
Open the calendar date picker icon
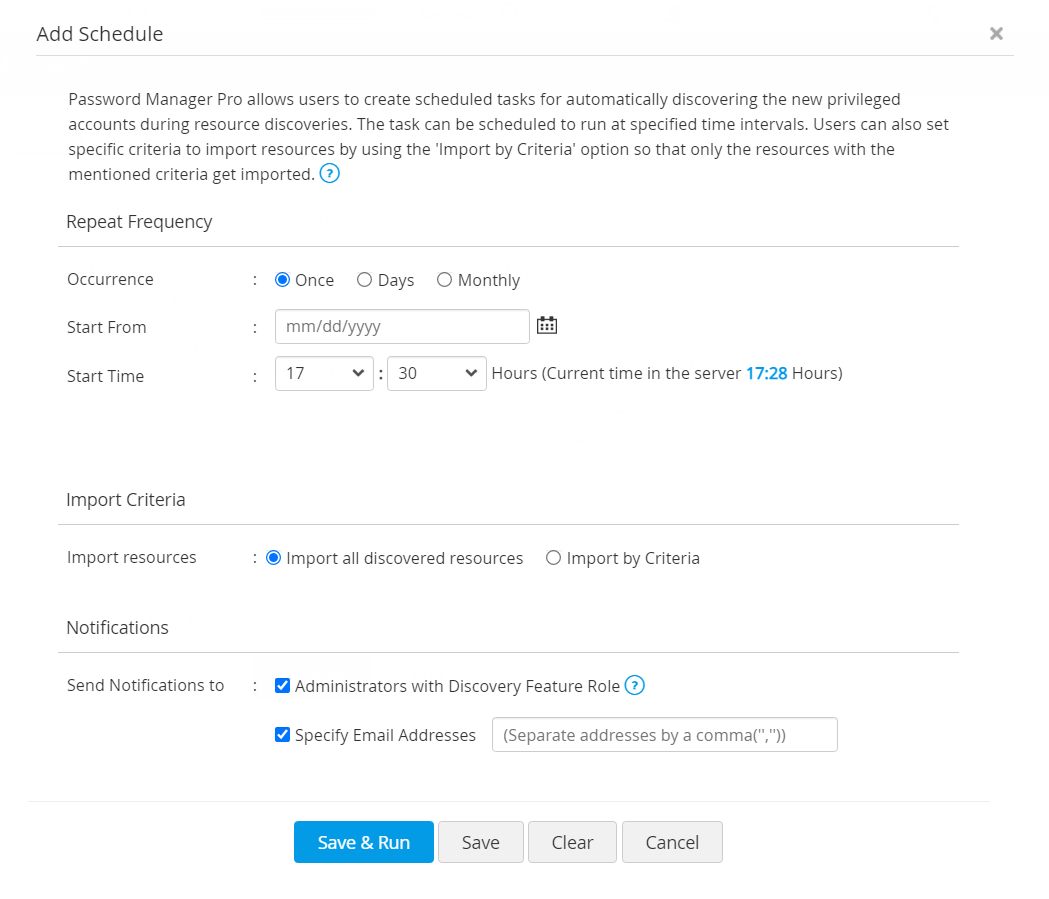[547, 325]
